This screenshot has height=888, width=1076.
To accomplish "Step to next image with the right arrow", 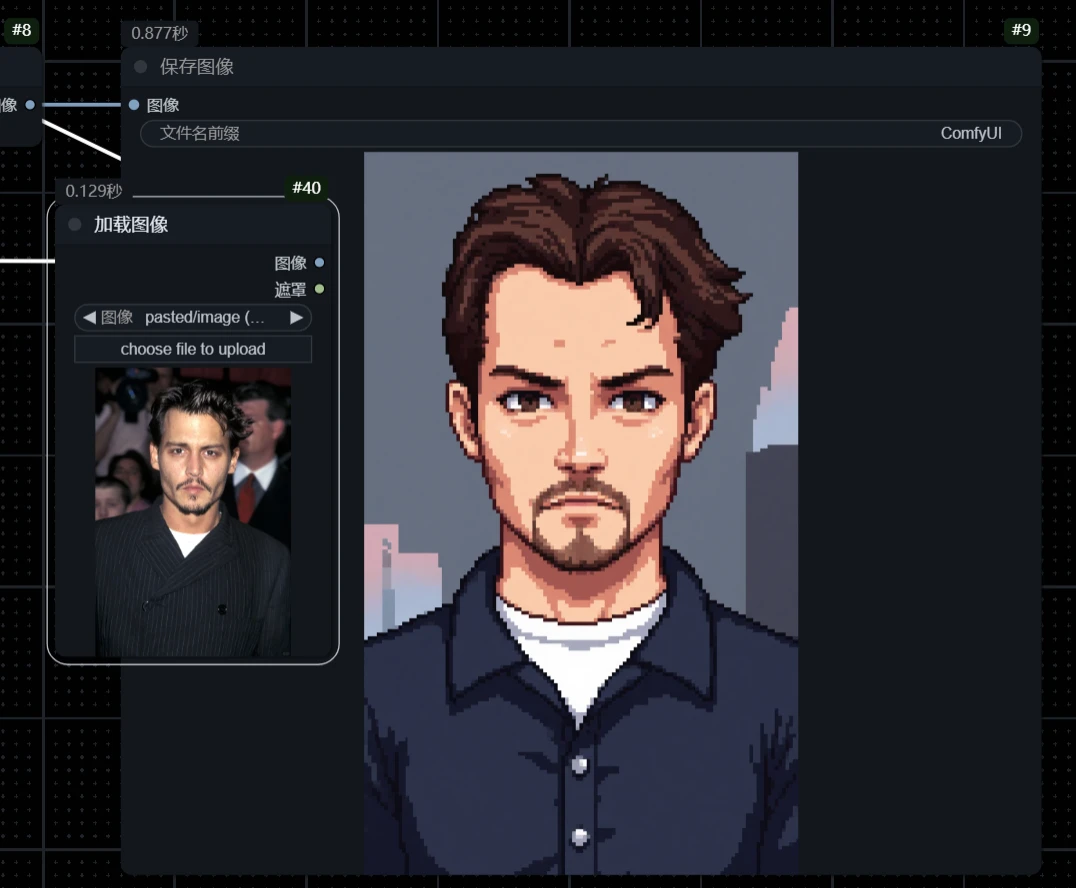I will [297, 317].
